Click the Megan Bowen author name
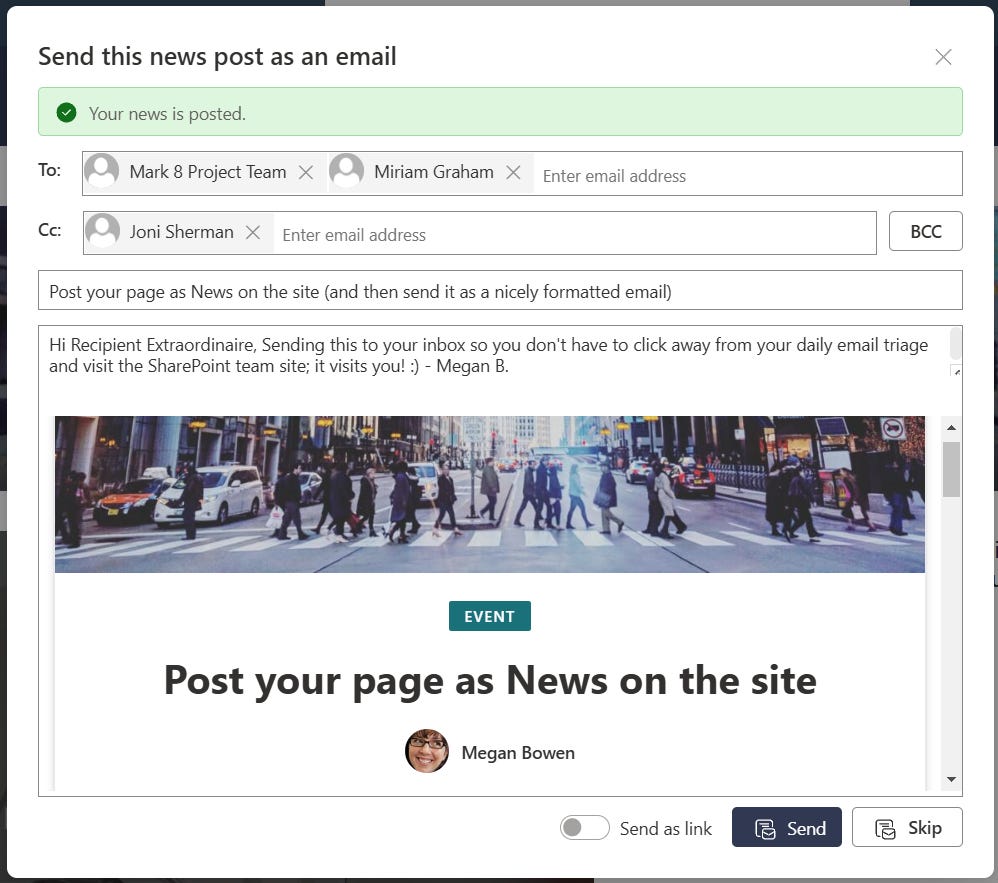 point(518,752)
